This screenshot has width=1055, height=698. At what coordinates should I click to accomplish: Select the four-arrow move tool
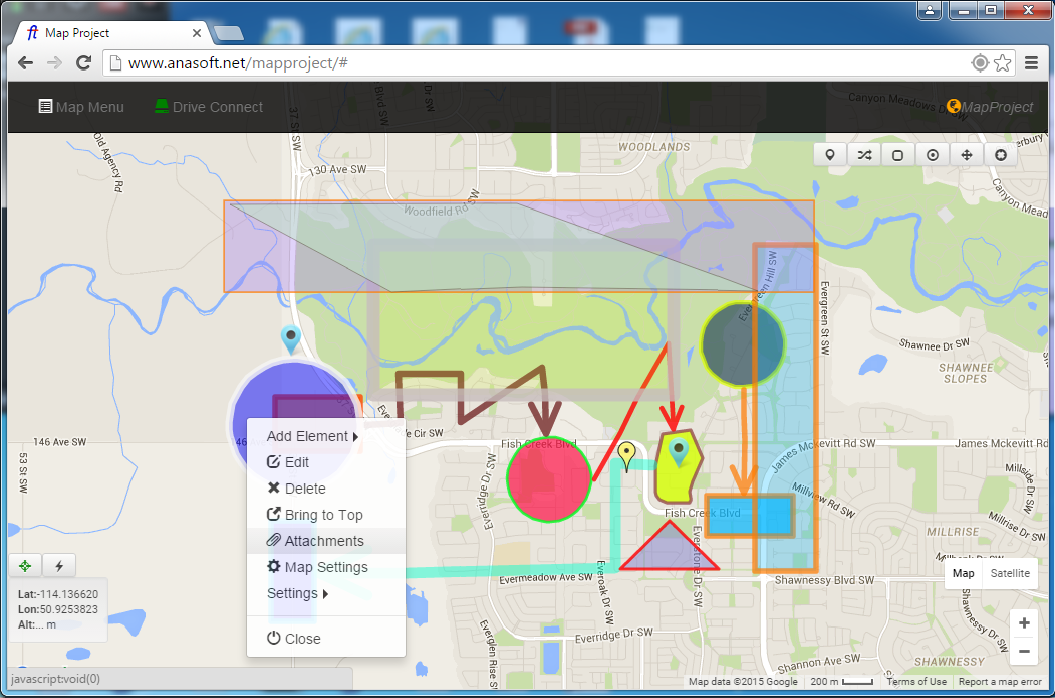coord(967,155)
